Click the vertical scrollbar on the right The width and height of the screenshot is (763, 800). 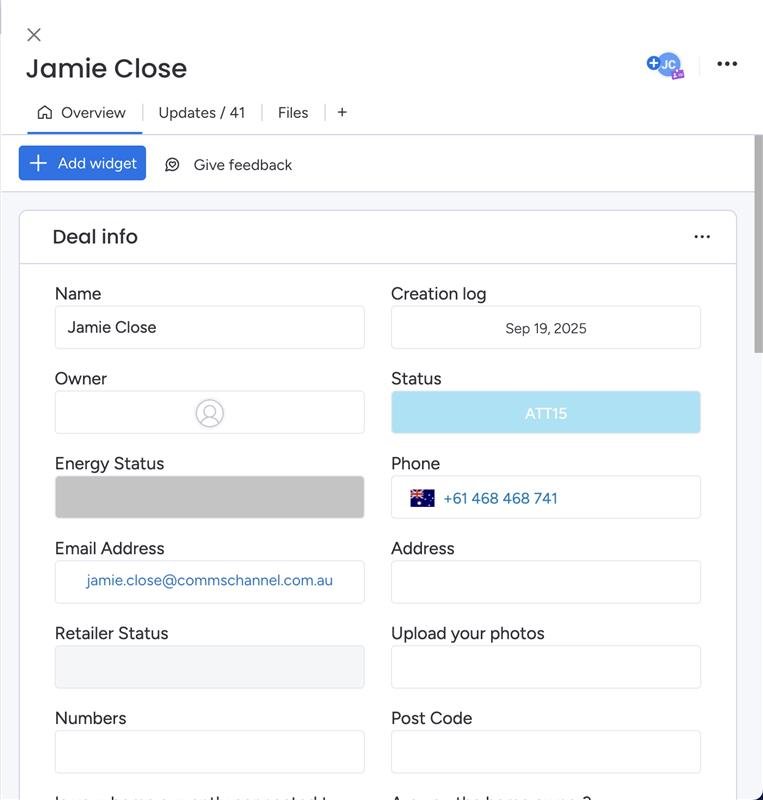tap(758, 250)
